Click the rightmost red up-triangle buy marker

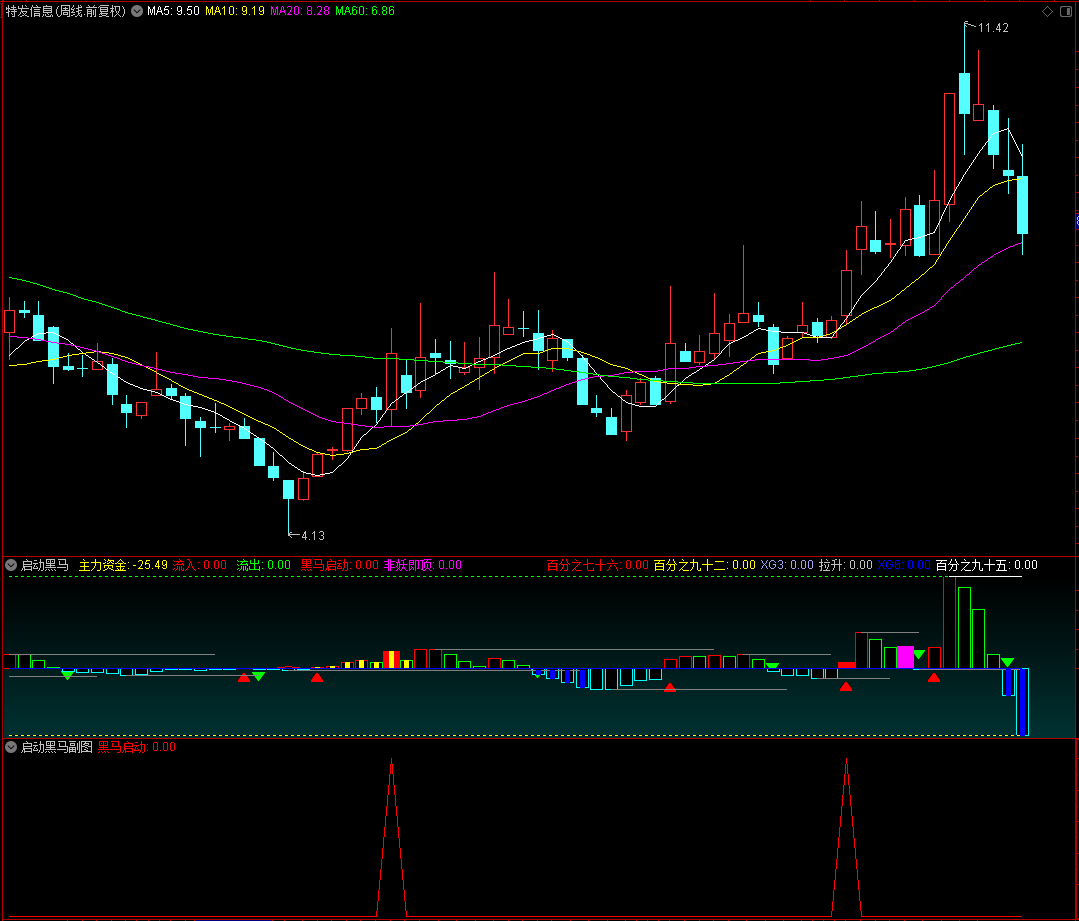(x=934, y=678)
